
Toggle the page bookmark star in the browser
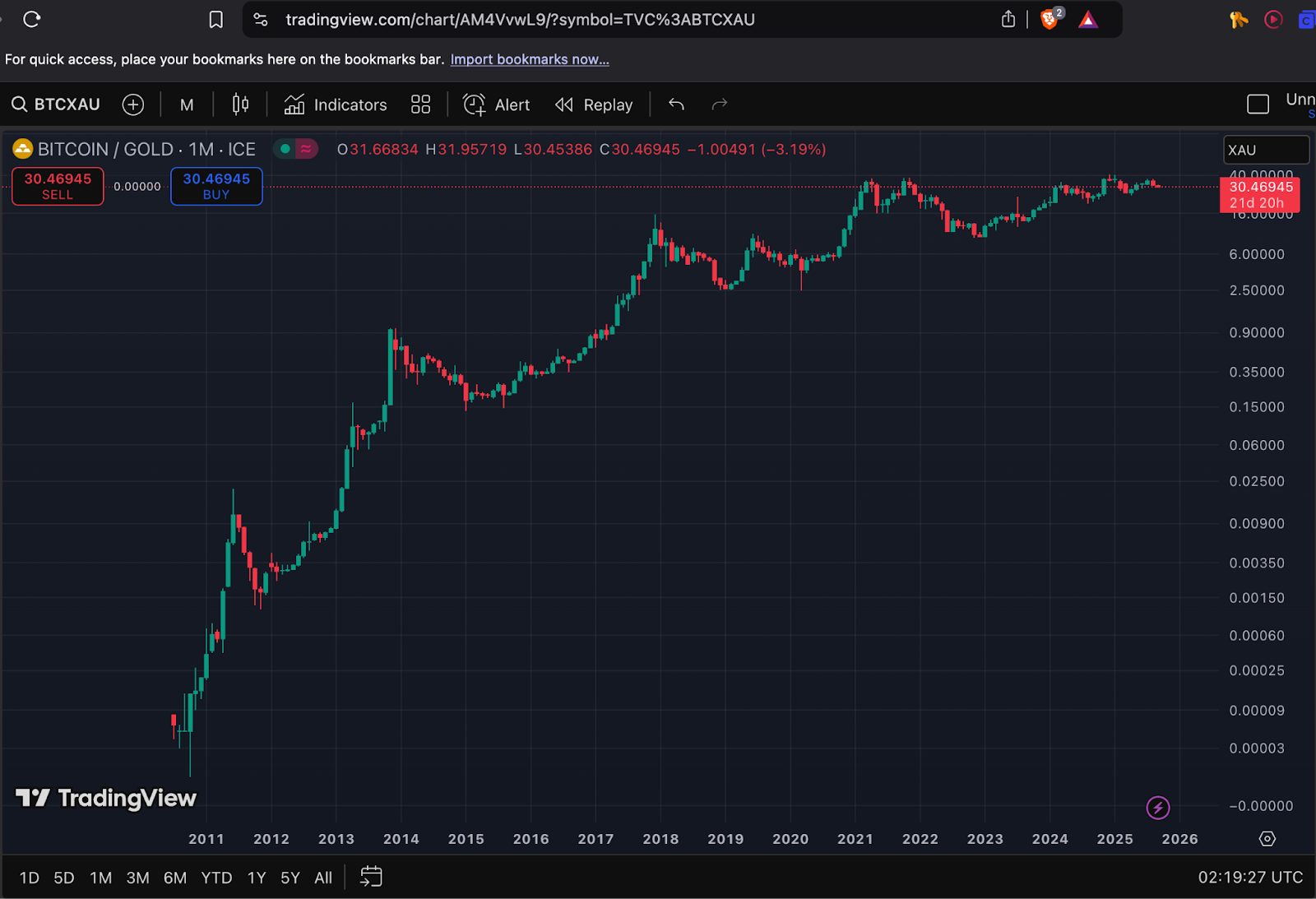215,19
